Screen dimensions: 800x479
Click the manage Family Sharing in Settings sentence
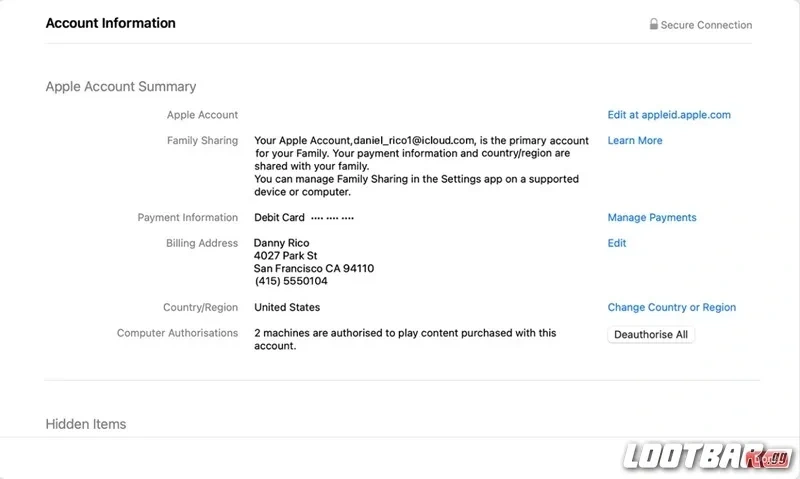tap(416, 185)
